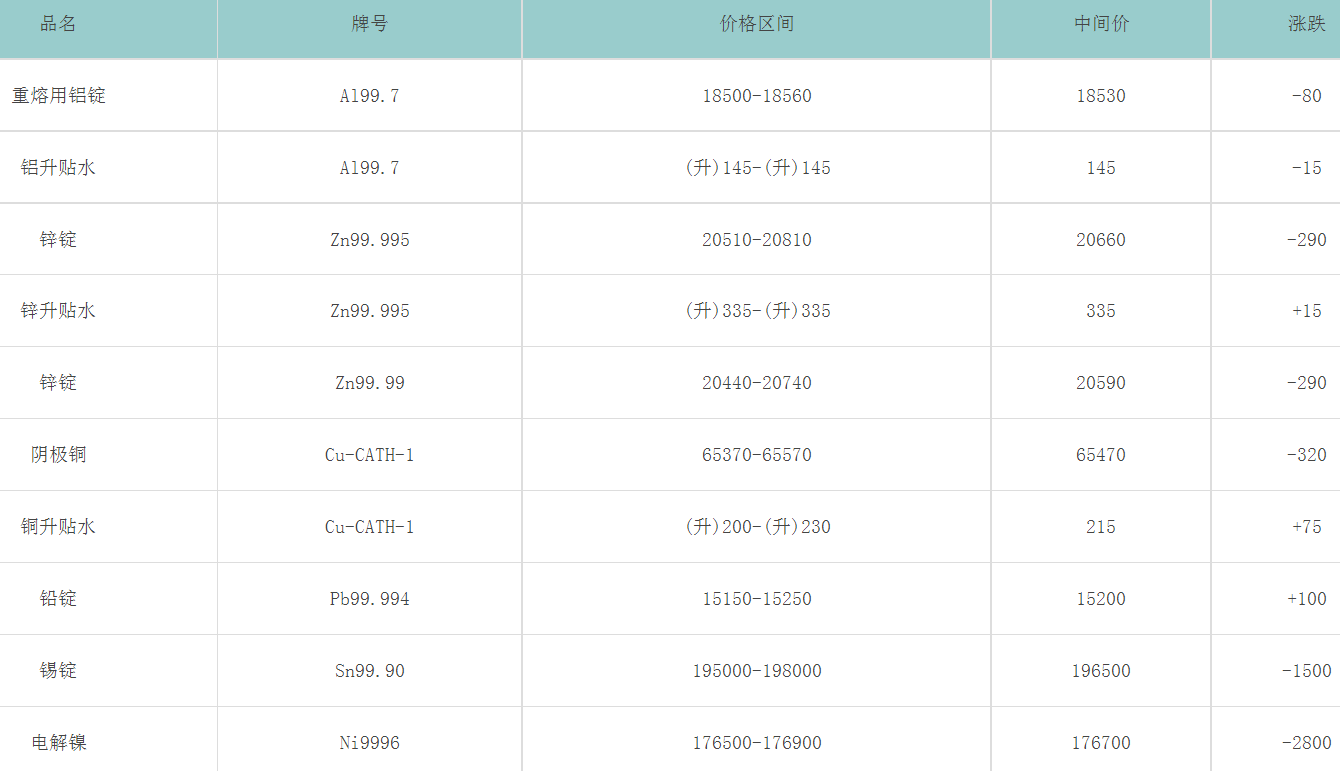This screenshot has width=1340, height=771.
Task: Click the 中间价 column header
Action: pyautogui.click(x=1101, y=24)
